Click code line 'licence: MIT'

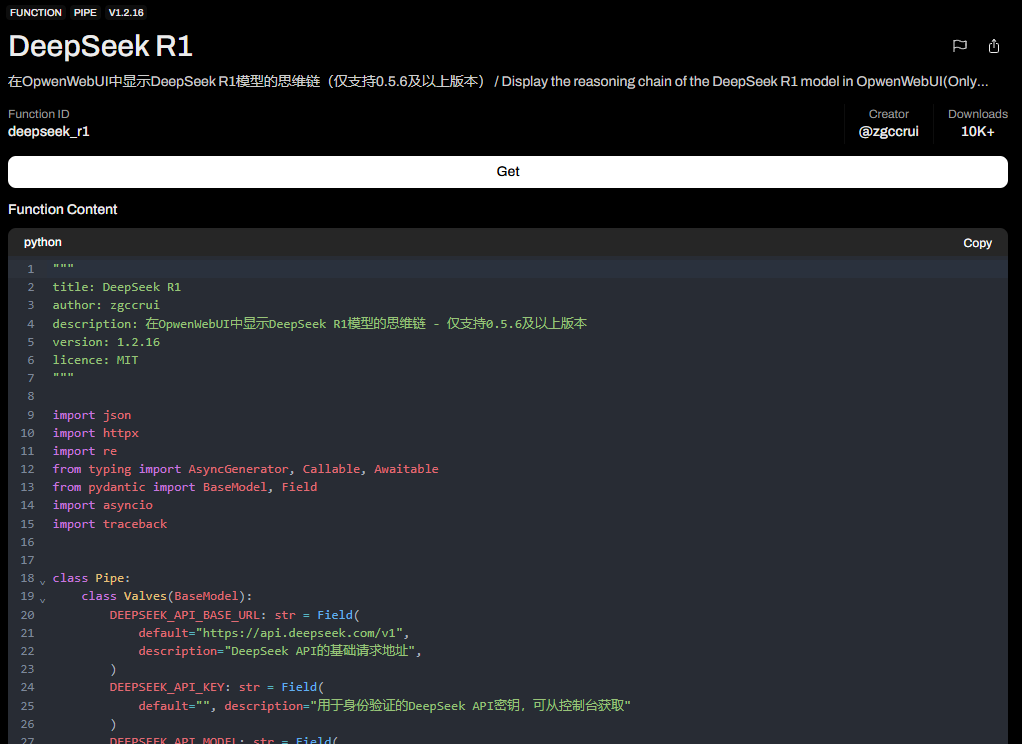[x=95, y=360]
